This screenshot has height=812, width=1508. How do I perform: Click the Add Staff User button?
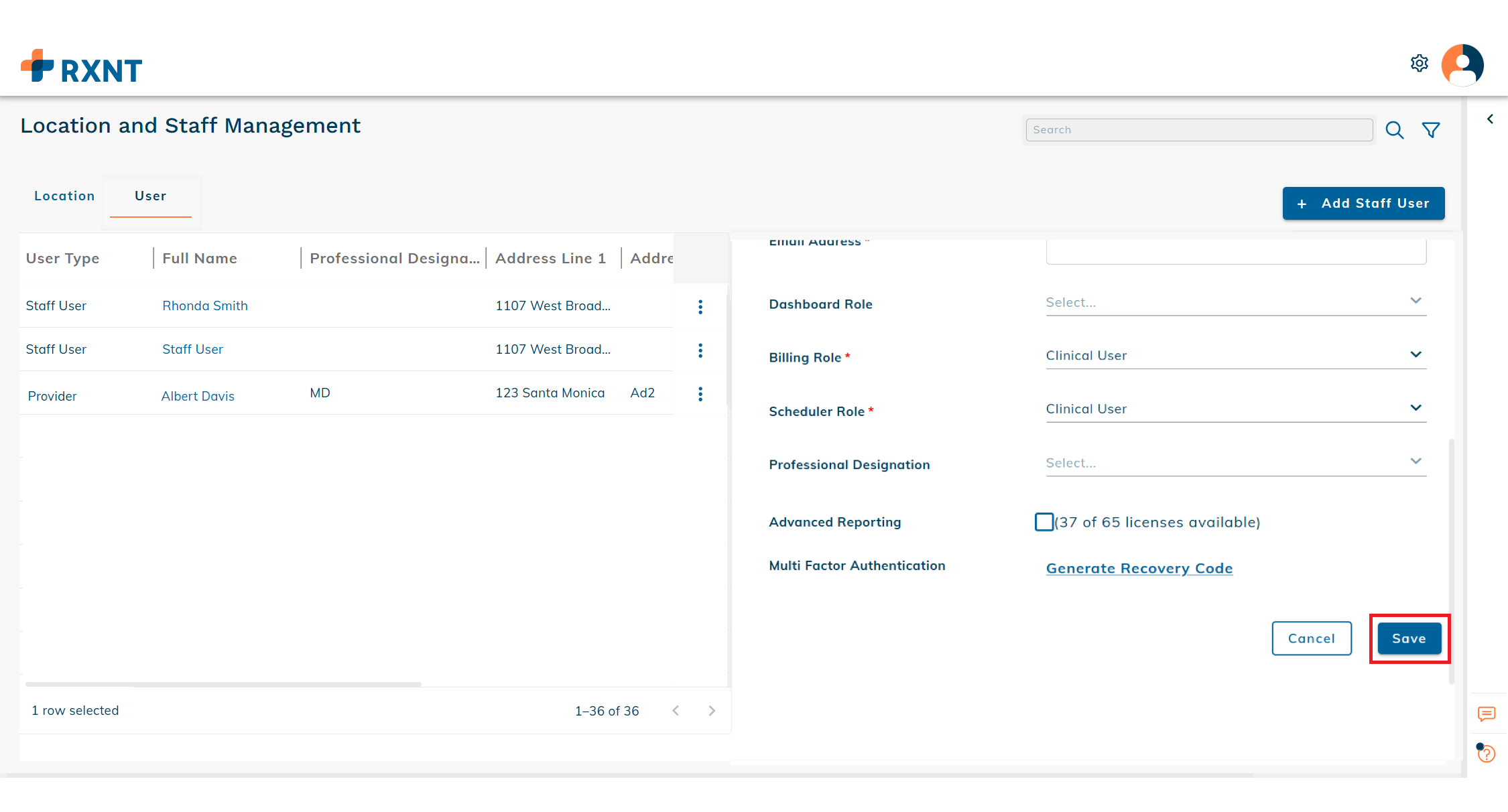pyautogui.click(x=1363, y=204)
